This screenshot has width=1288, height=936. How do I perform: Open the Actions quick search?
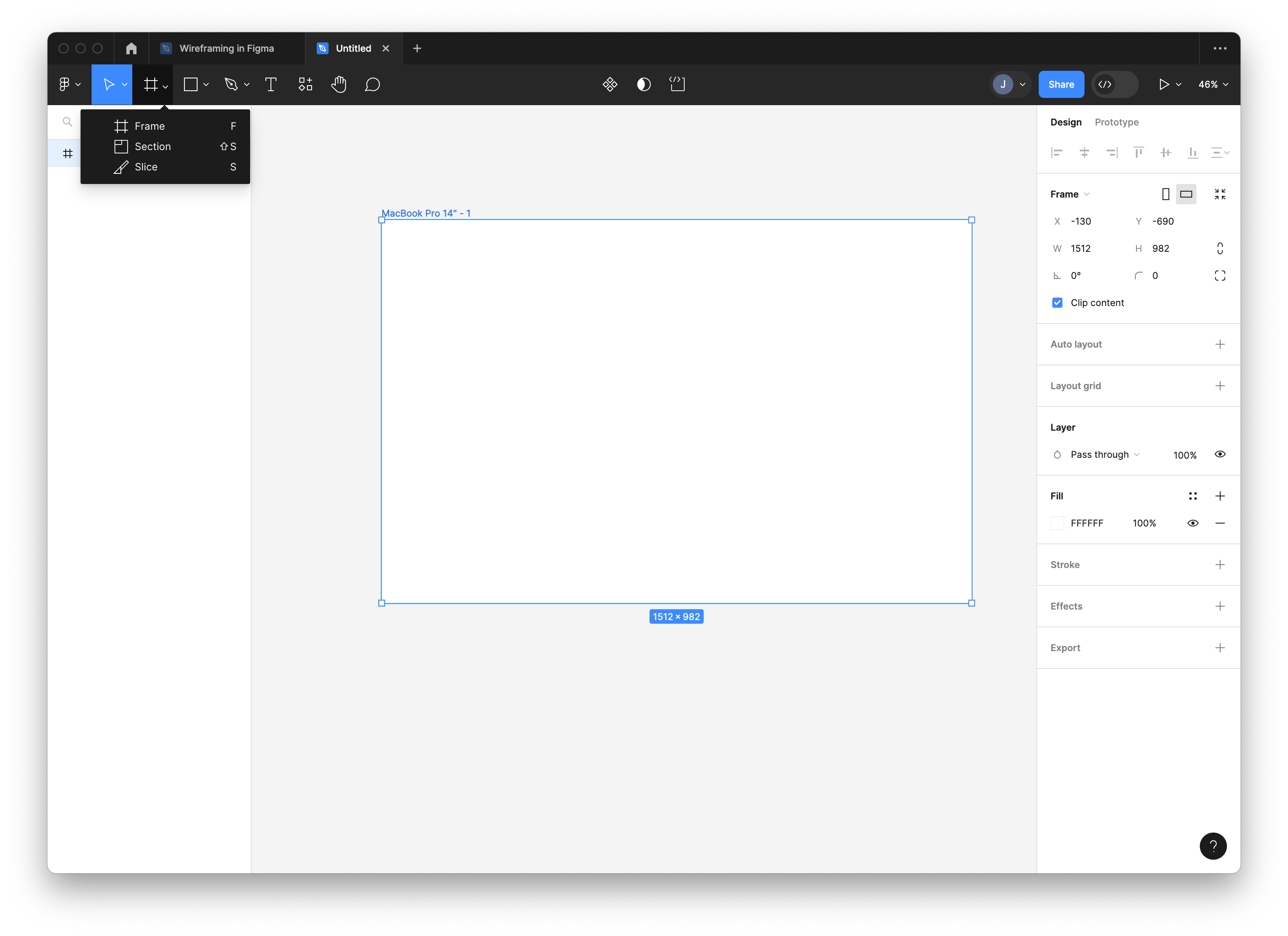coord(610,84)
